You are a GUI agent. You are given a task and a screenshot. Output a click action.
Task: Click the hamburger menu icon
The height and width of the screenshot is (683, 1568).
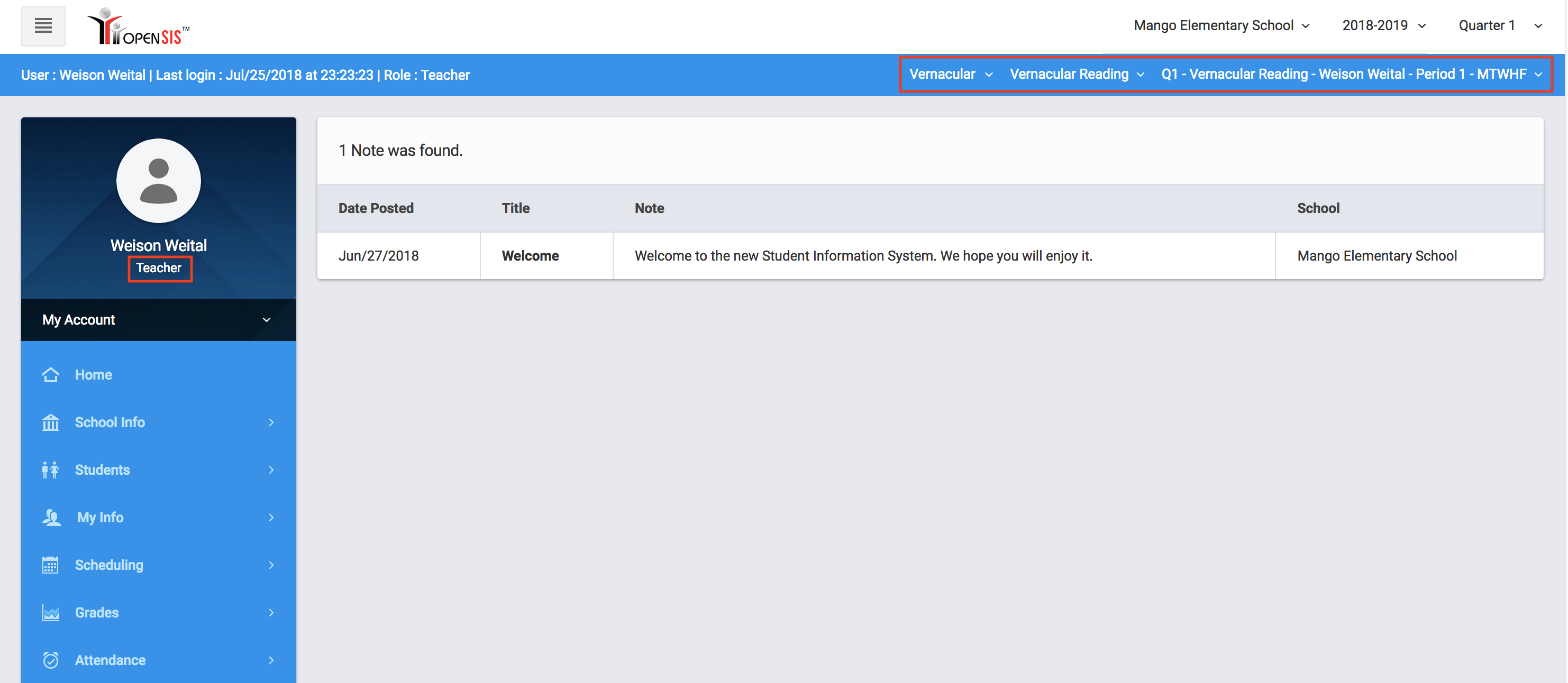point(43,26)
